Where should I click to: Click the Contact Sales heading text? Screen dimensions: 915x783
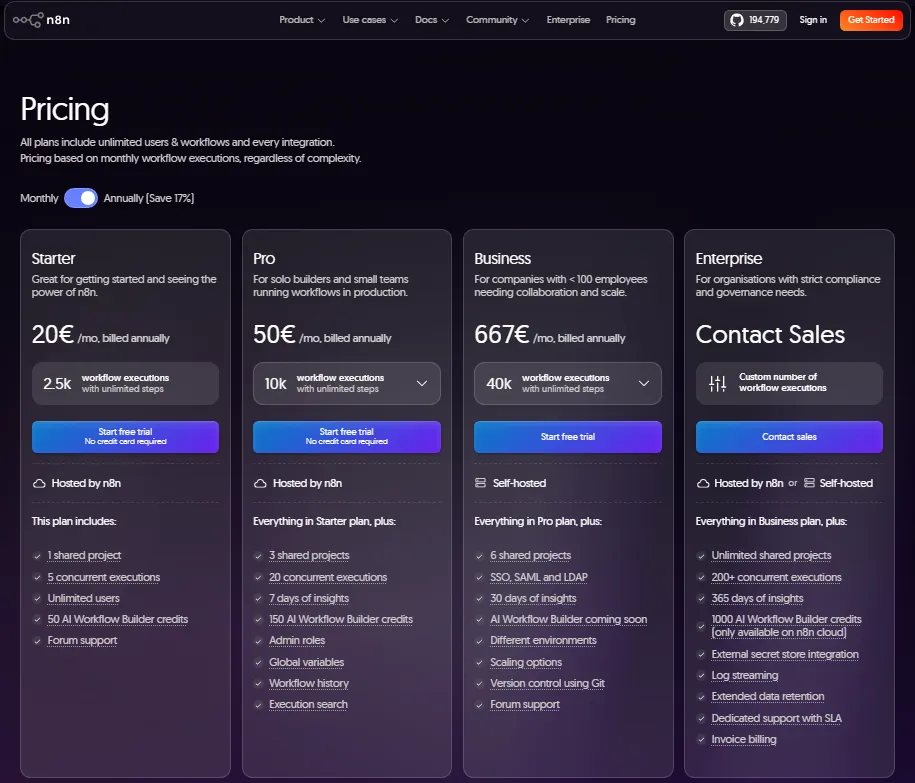point(770,335)
